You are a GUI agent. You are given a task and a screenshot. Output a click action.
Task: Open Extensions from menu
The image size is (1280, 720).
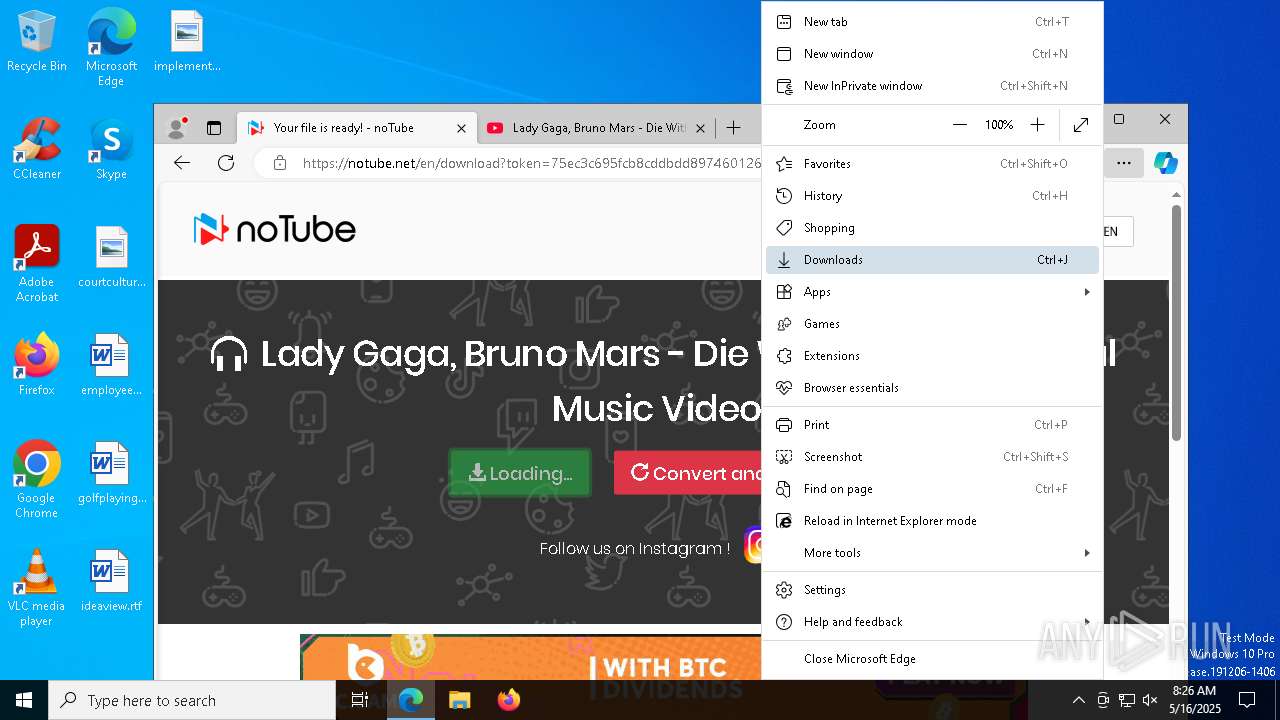point(932,356)
